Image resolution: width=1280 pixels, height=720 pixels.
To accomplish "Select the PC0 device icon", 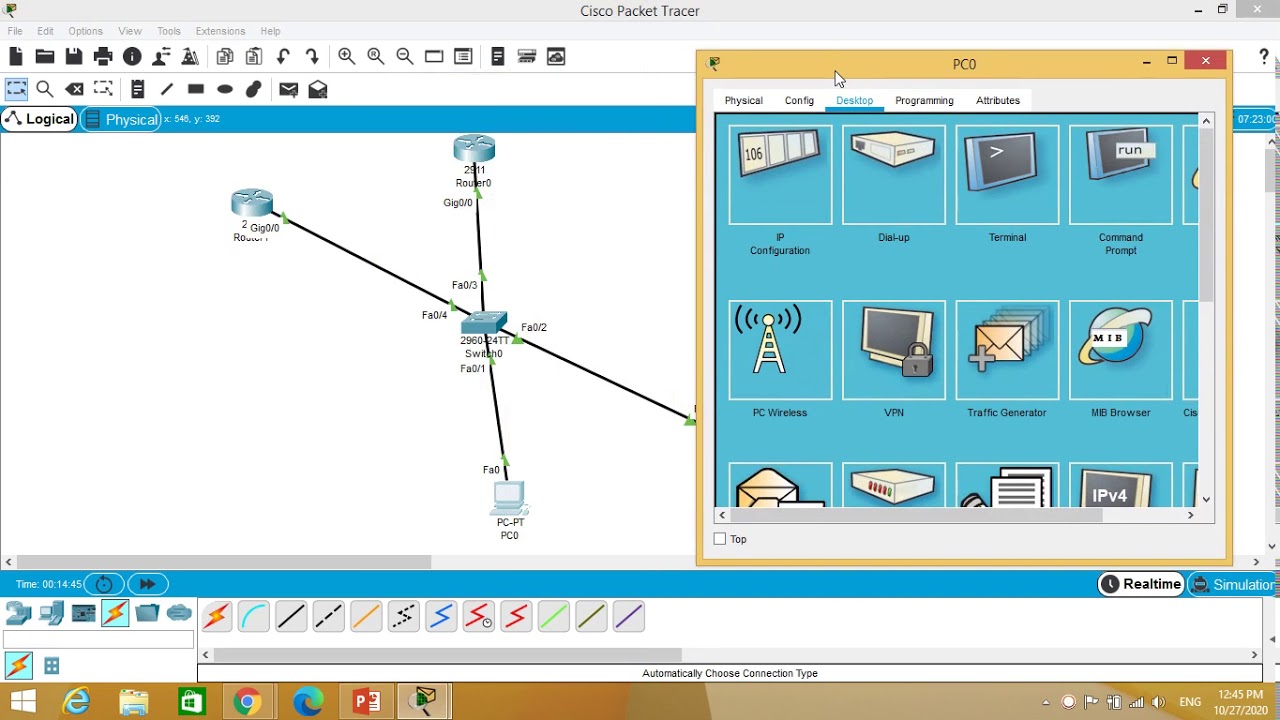I will pos(509,498).
